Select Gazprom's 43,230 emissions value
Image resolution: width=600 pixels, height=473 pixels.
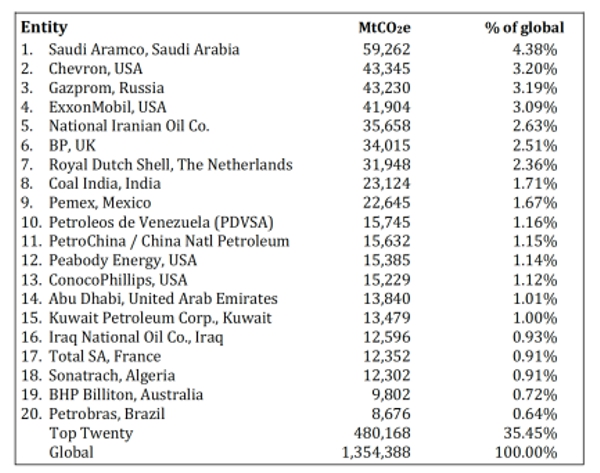[x=385, y=88]
